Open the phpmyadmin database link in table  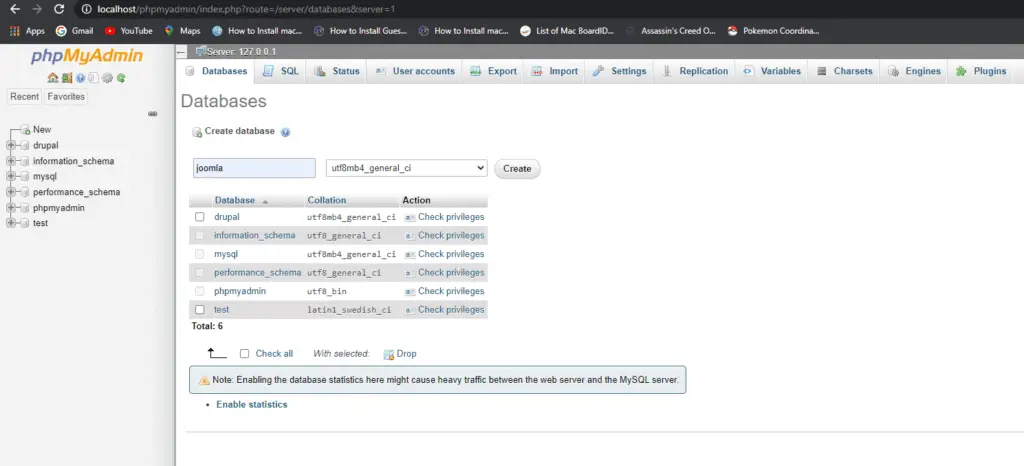coord(240,291)
